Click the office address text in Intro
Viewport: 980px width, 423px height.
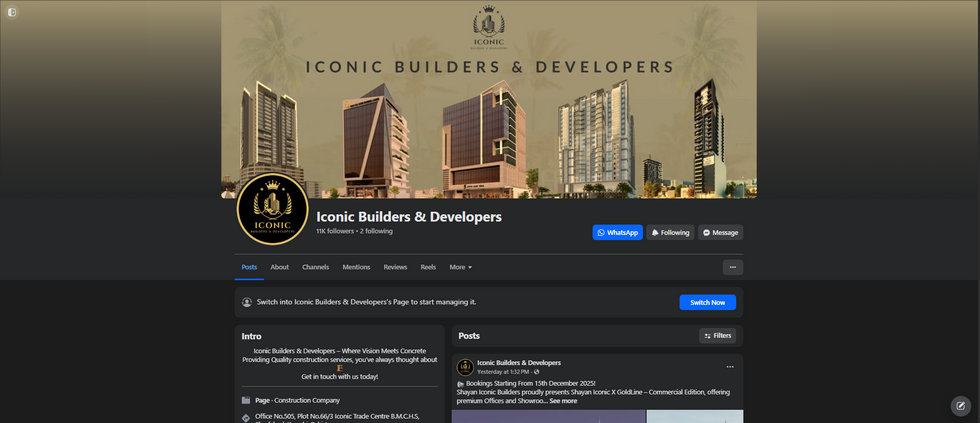point(338,419)
